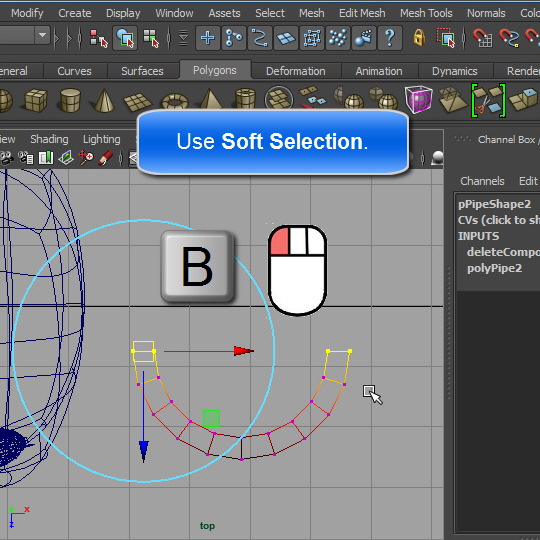Create a polygon cone from shelf
Image resolution: width=540 pixels, height=540 pixels.
[104, 100]
